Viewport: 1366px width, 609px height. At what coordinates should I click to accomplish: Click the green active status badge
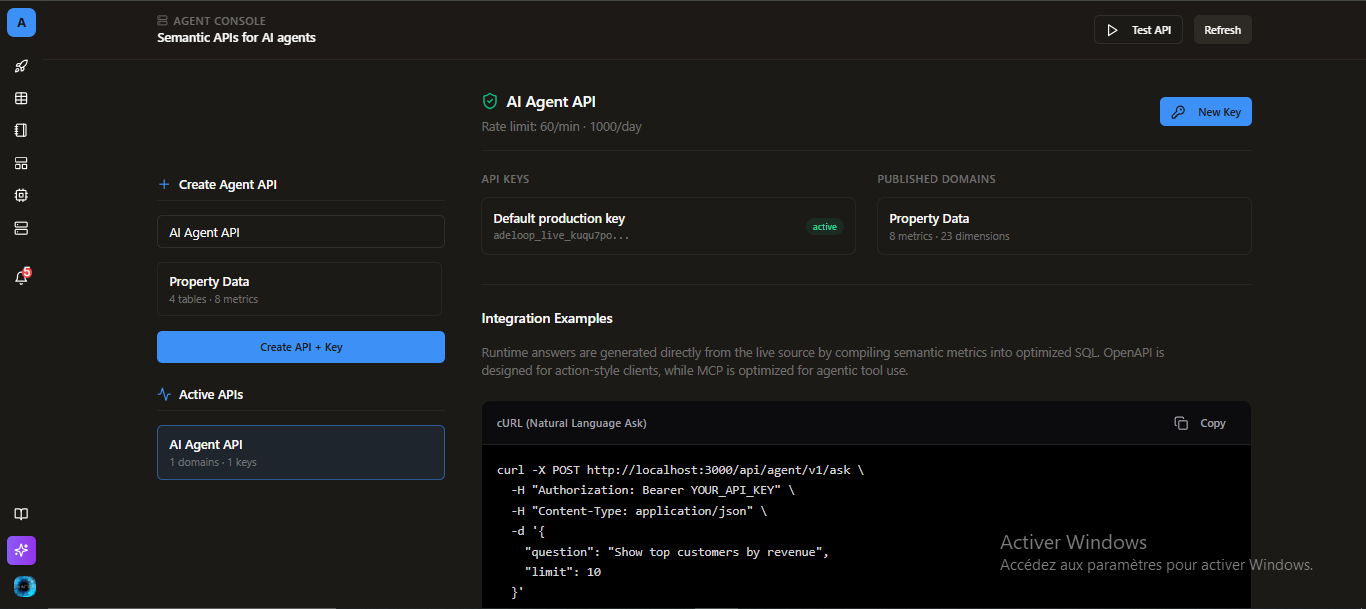825,227
